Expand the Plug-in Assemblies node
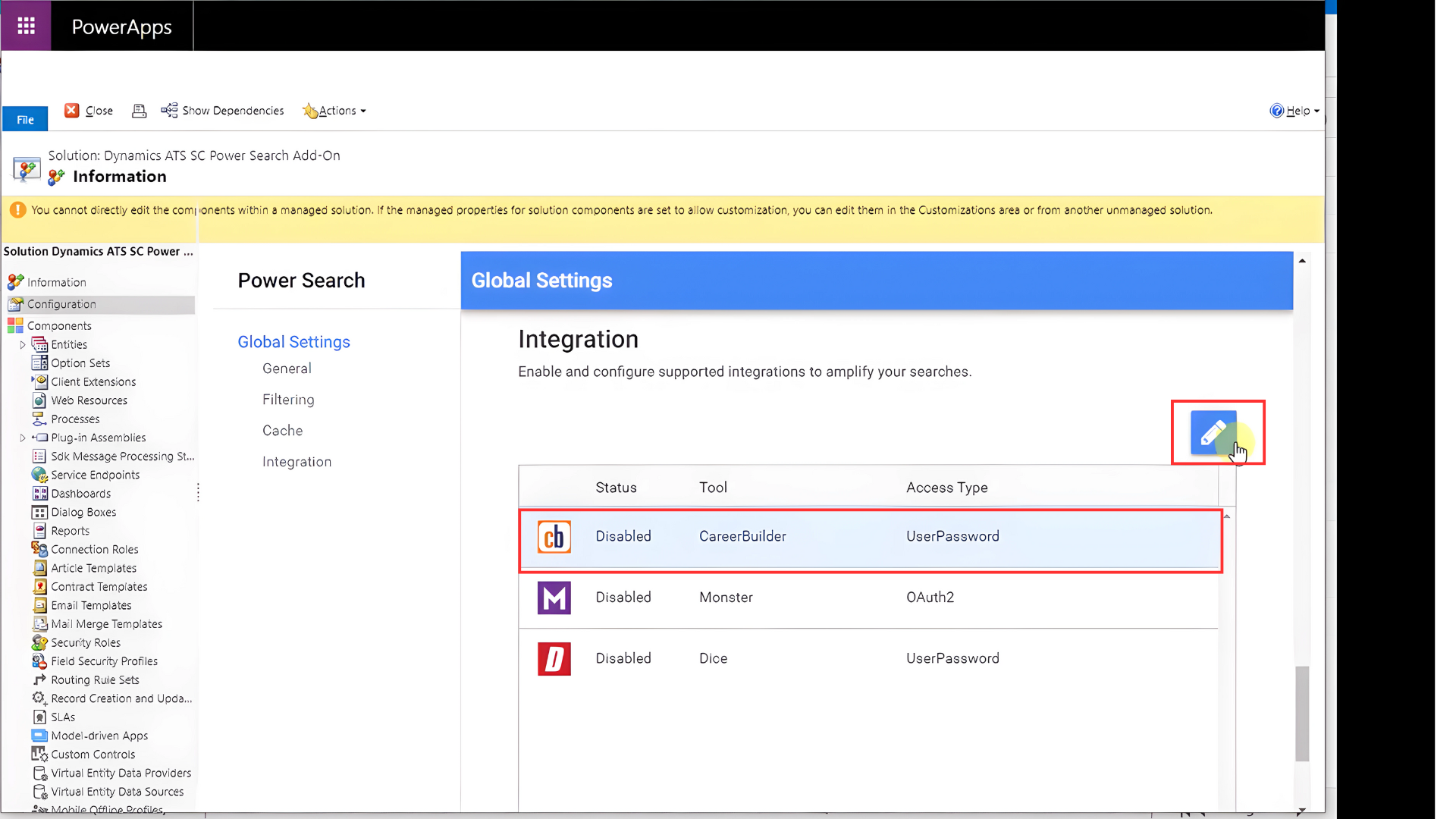The height and width of the screenshot is (819, 1456). coord(23,438)
